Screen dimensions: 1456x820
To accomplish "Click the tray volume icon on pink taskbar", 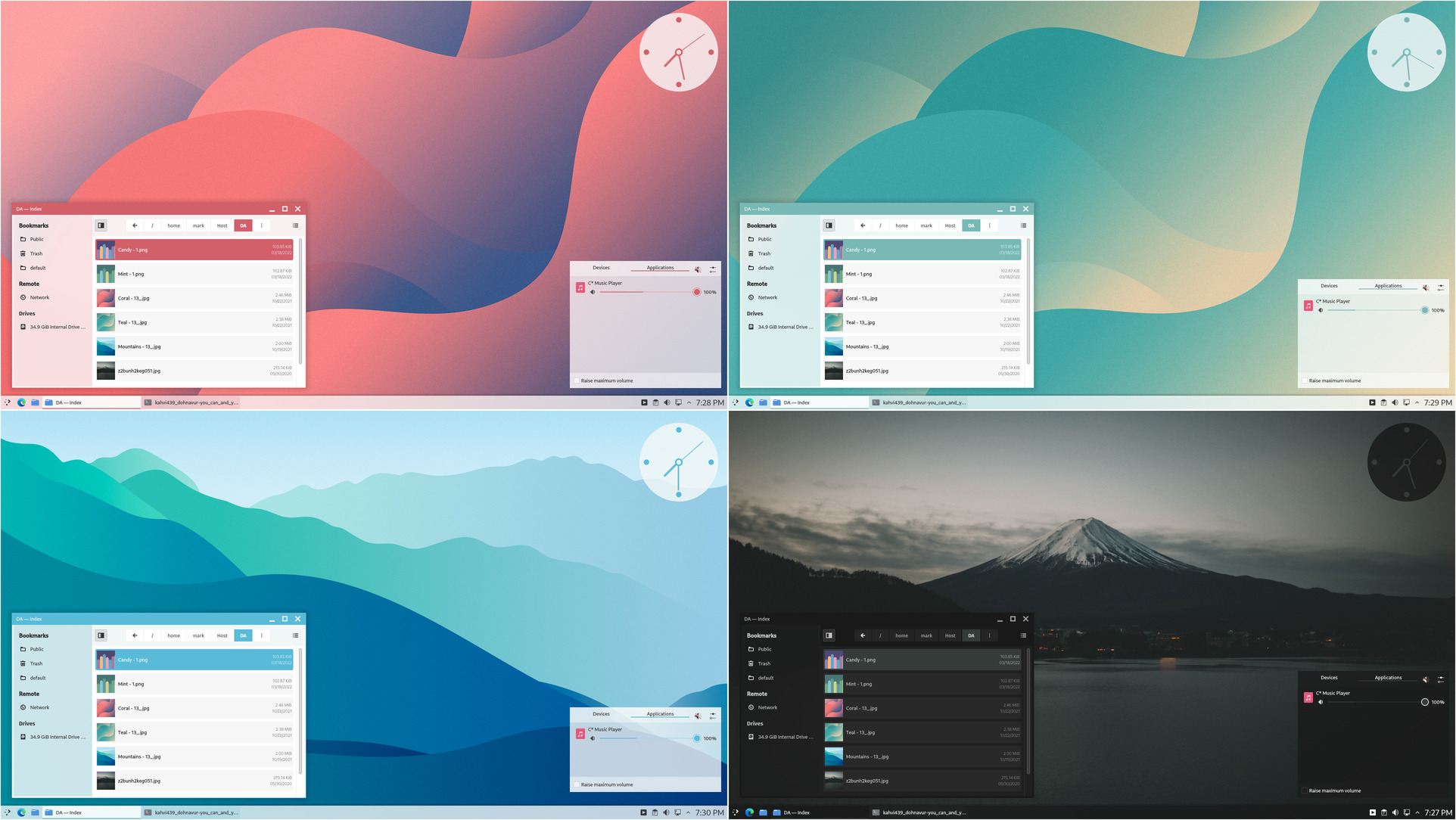I will coord(667,402).
